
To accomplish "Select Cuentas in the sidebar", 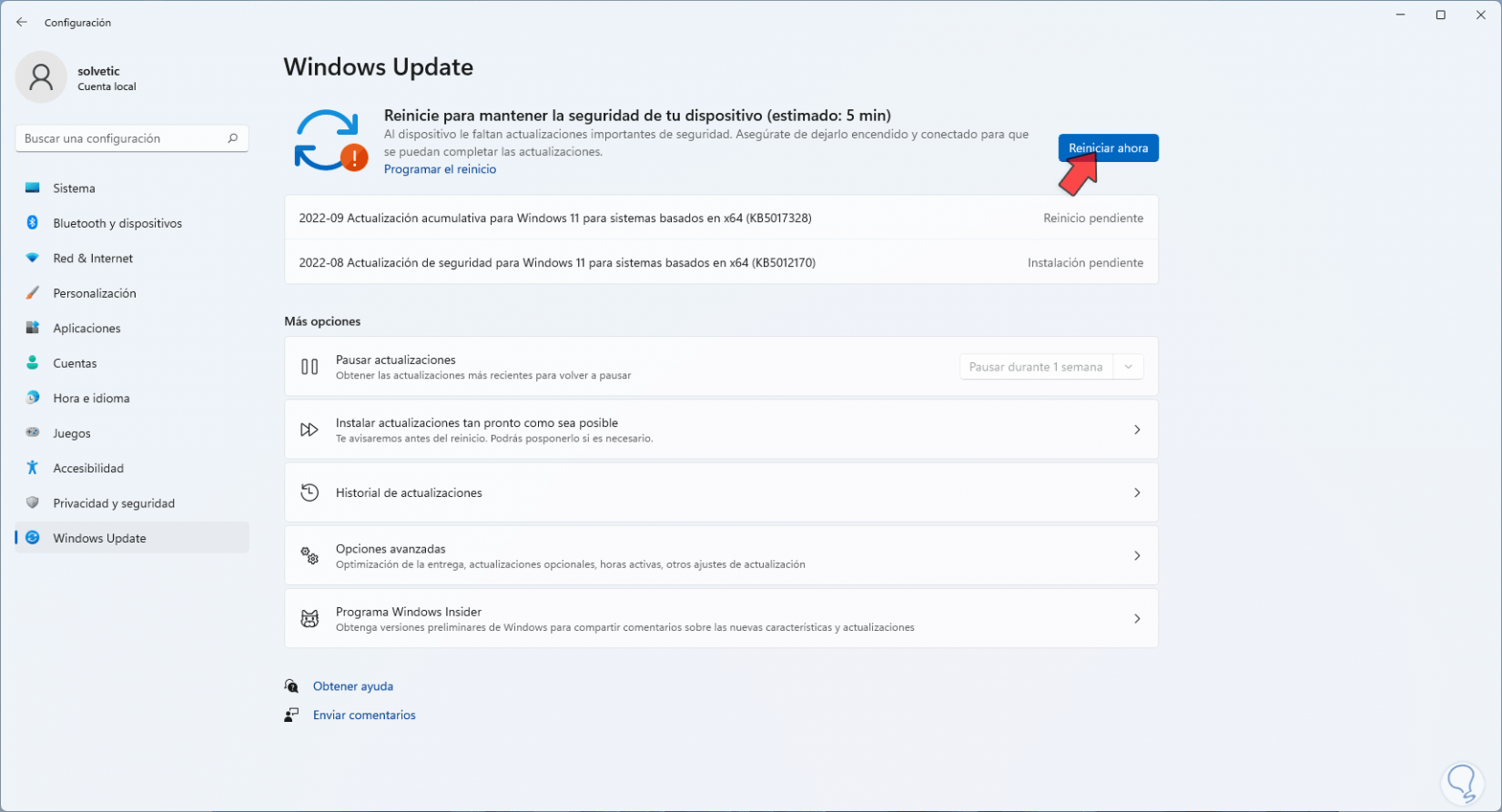I will 132,363.
